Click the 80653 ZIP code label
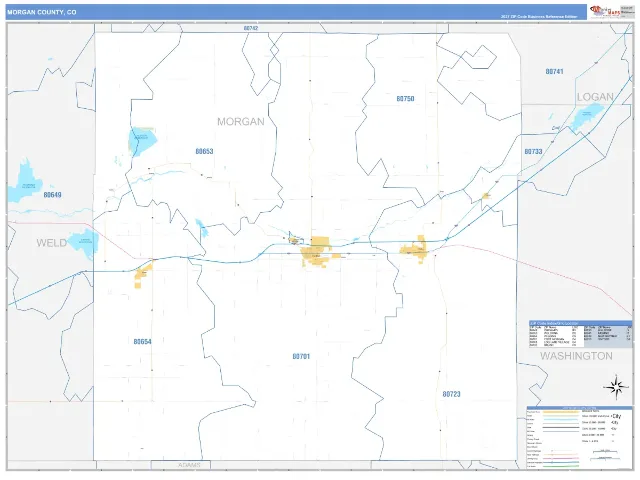The width and height of the screenshot is (640, 480). point(204,151)
